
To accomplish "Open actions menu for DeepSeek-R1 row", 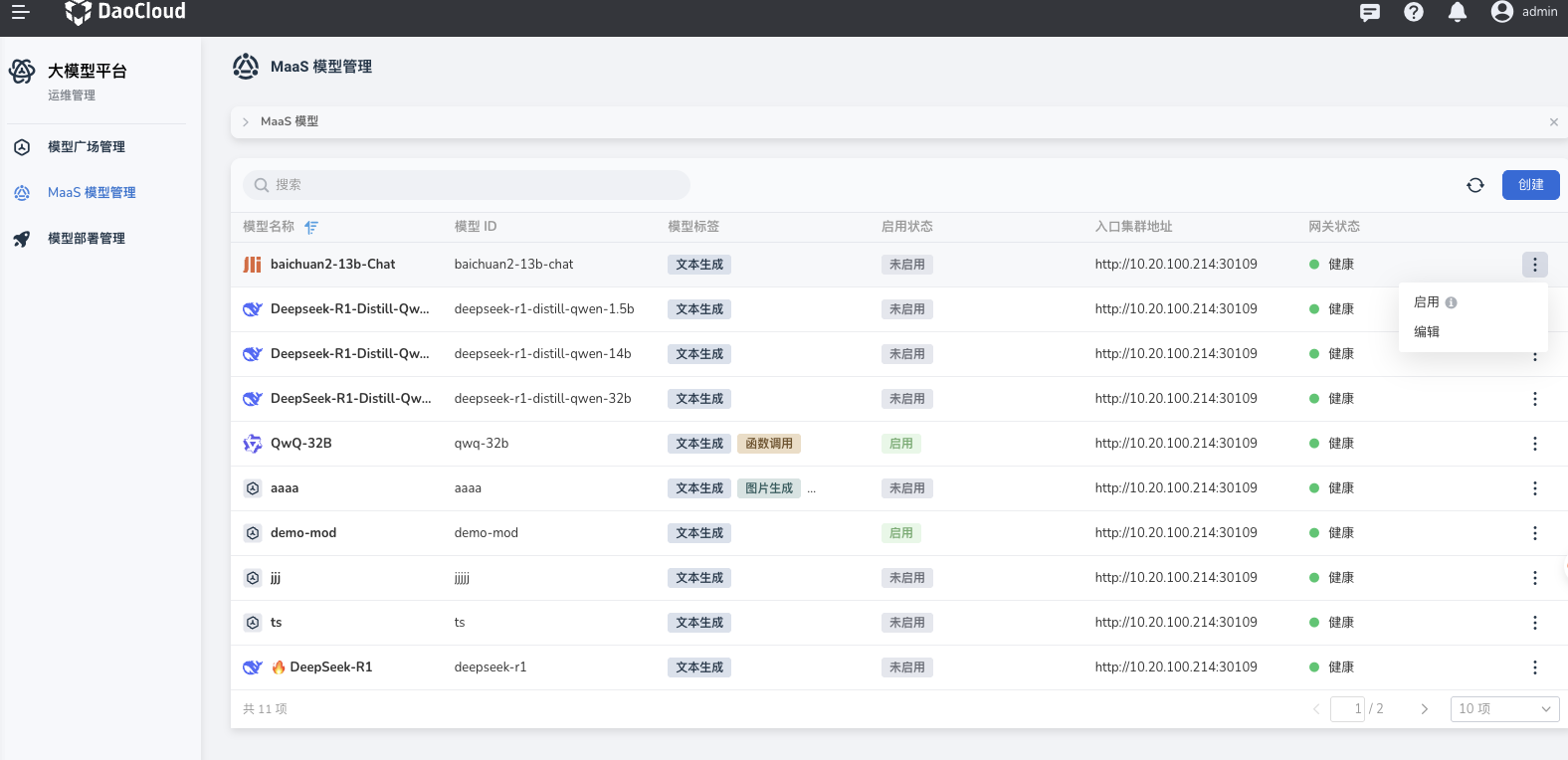I will (1534, 667).
